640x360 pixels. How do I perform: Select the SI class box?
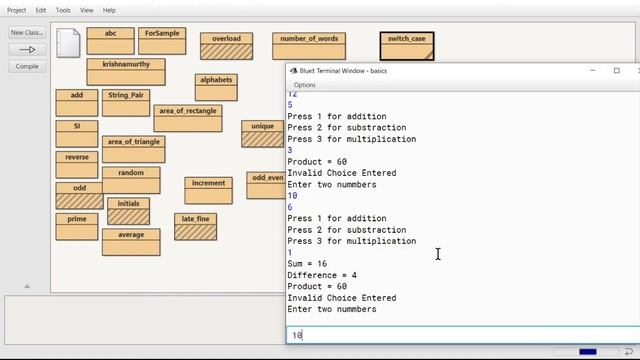click(x=77, y=134)
